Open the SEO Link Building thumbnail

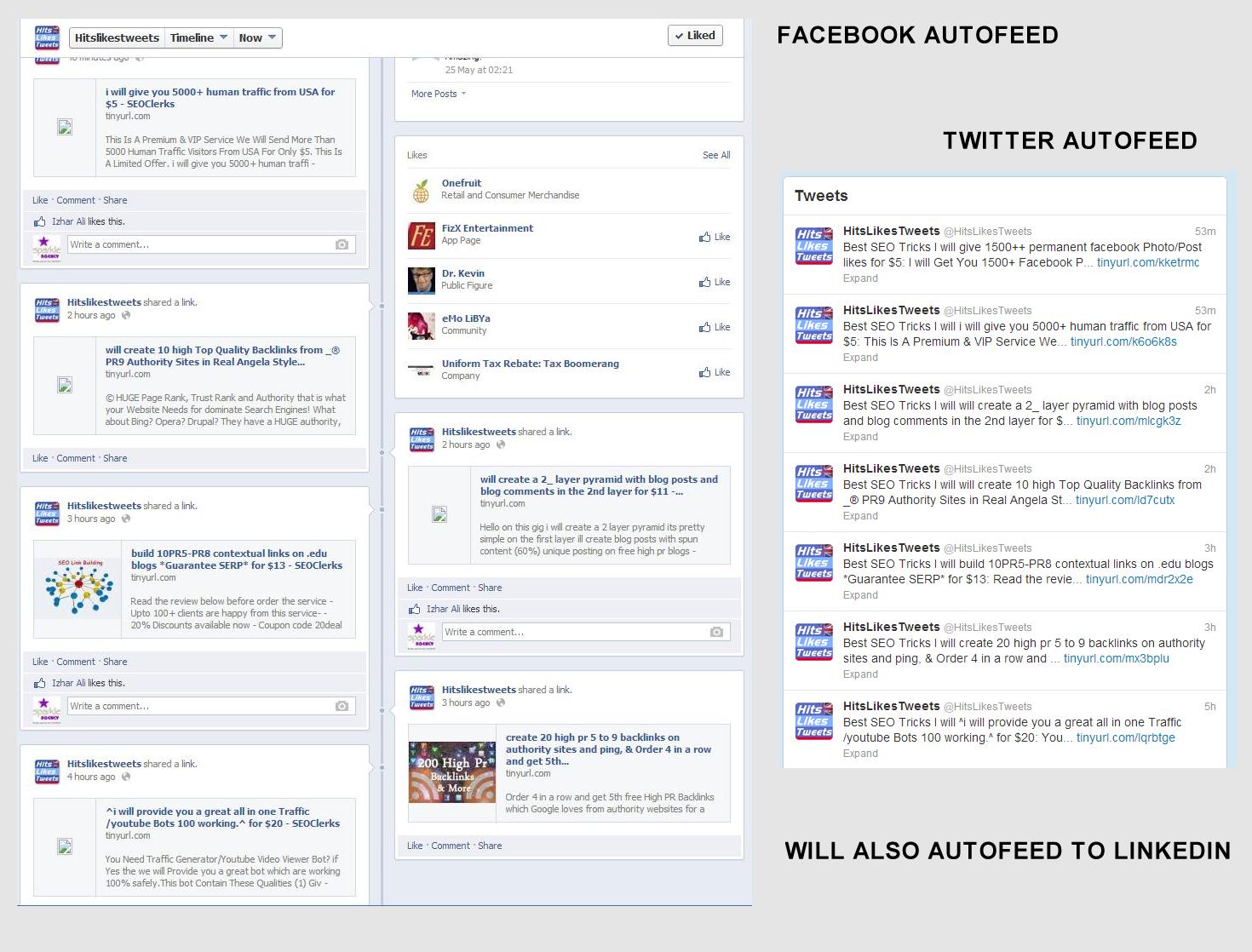79,588
